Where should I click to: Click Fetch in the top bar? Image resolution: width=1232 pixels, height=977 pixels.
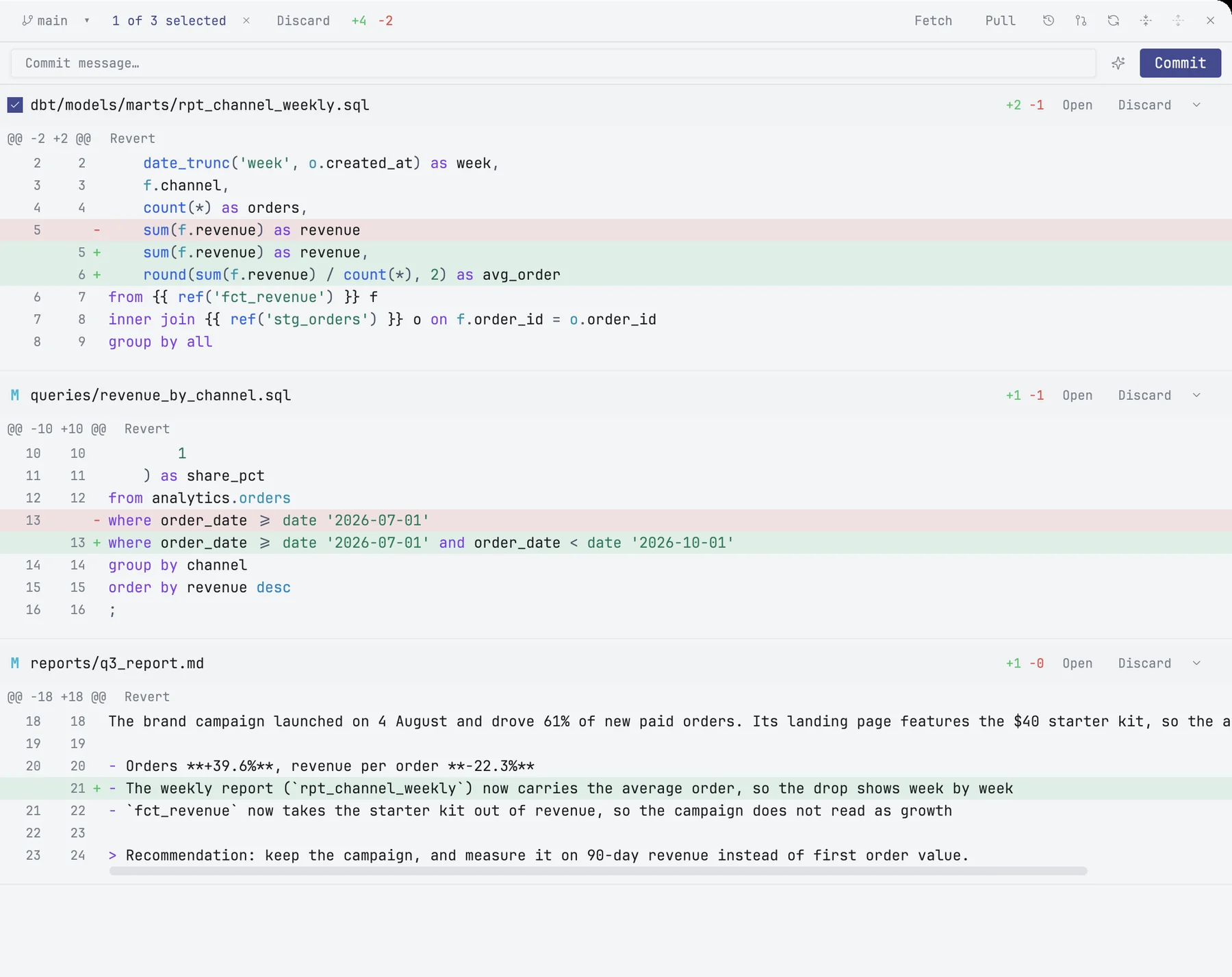pos(933,21)
